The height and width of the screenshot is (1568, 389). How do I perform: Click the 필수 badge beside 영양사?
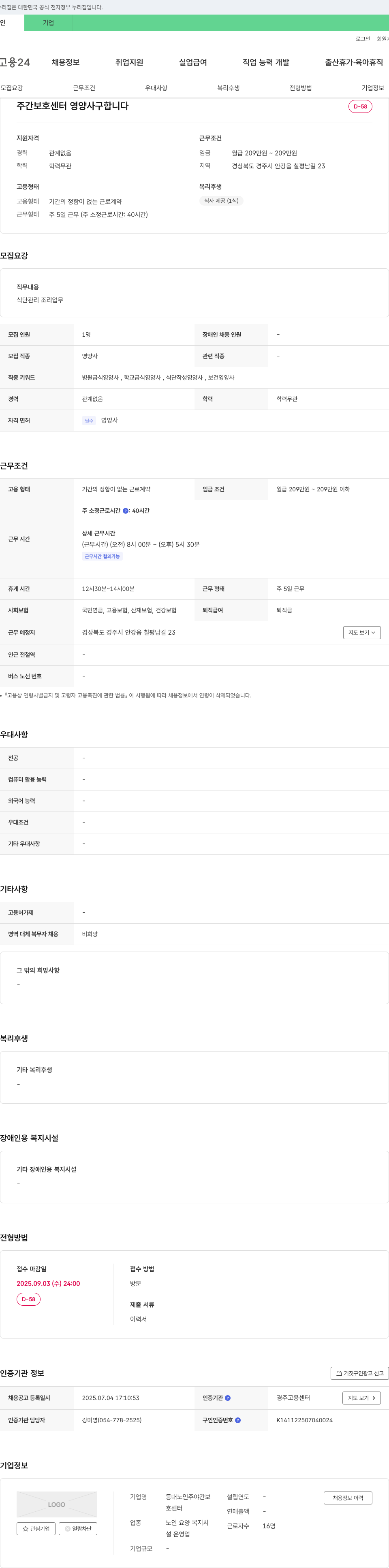(x=89, y=421)
